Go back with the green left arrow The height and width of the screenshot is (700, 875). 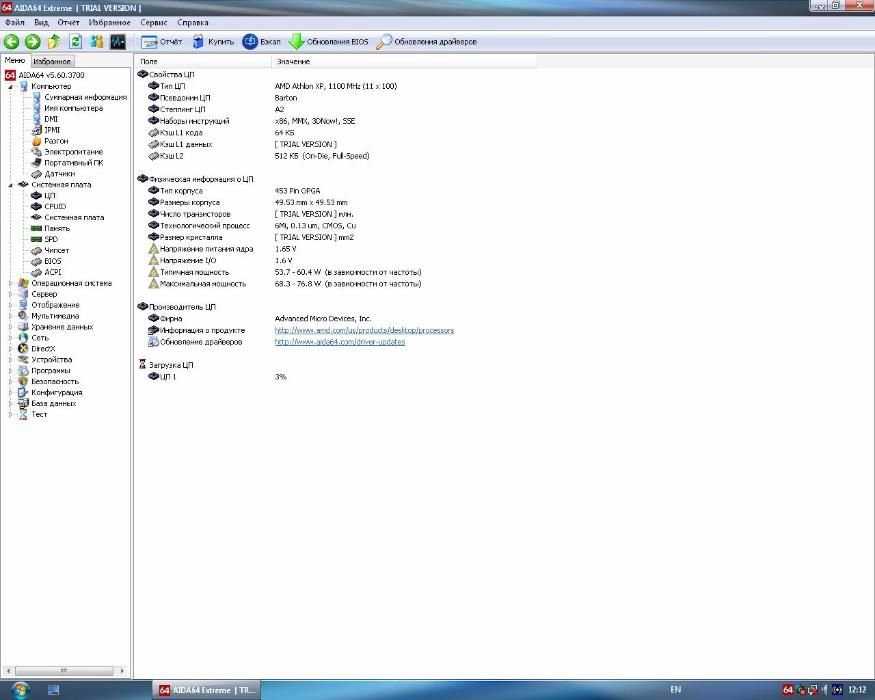11,42
